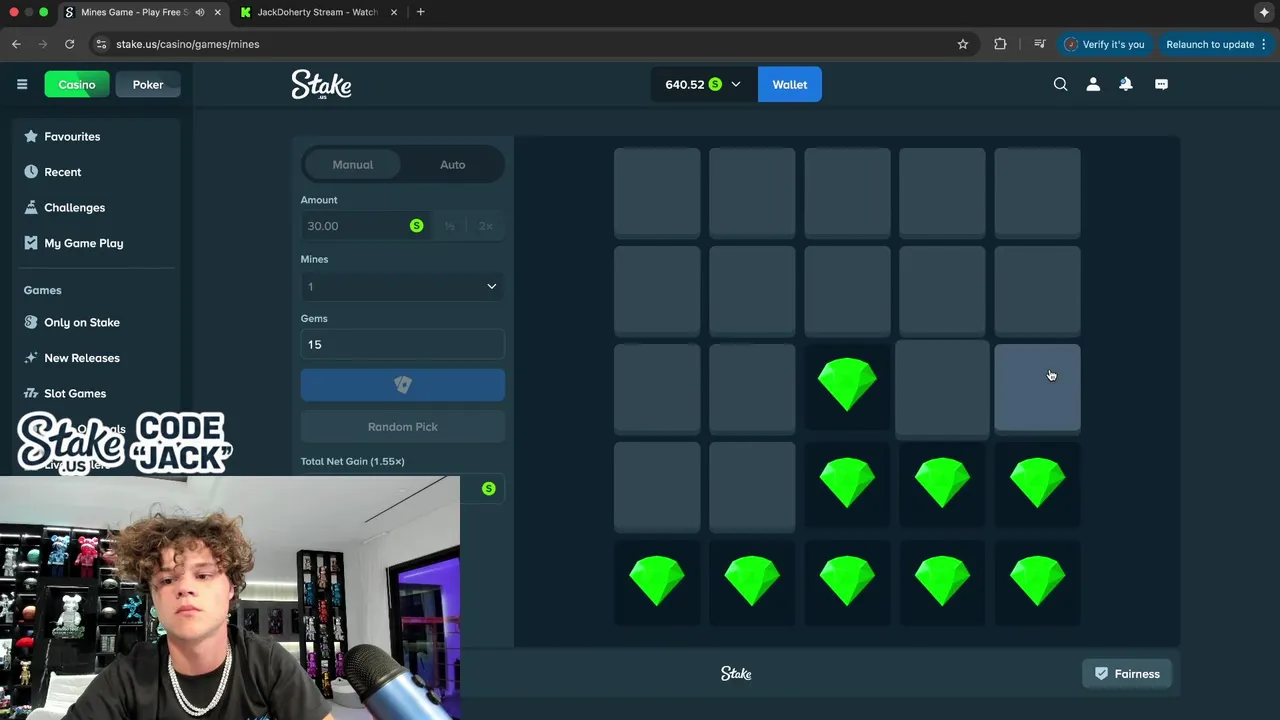Open the browser media control icon
This screenshot has width=1280, height=720.
[x=1039, y=44]
